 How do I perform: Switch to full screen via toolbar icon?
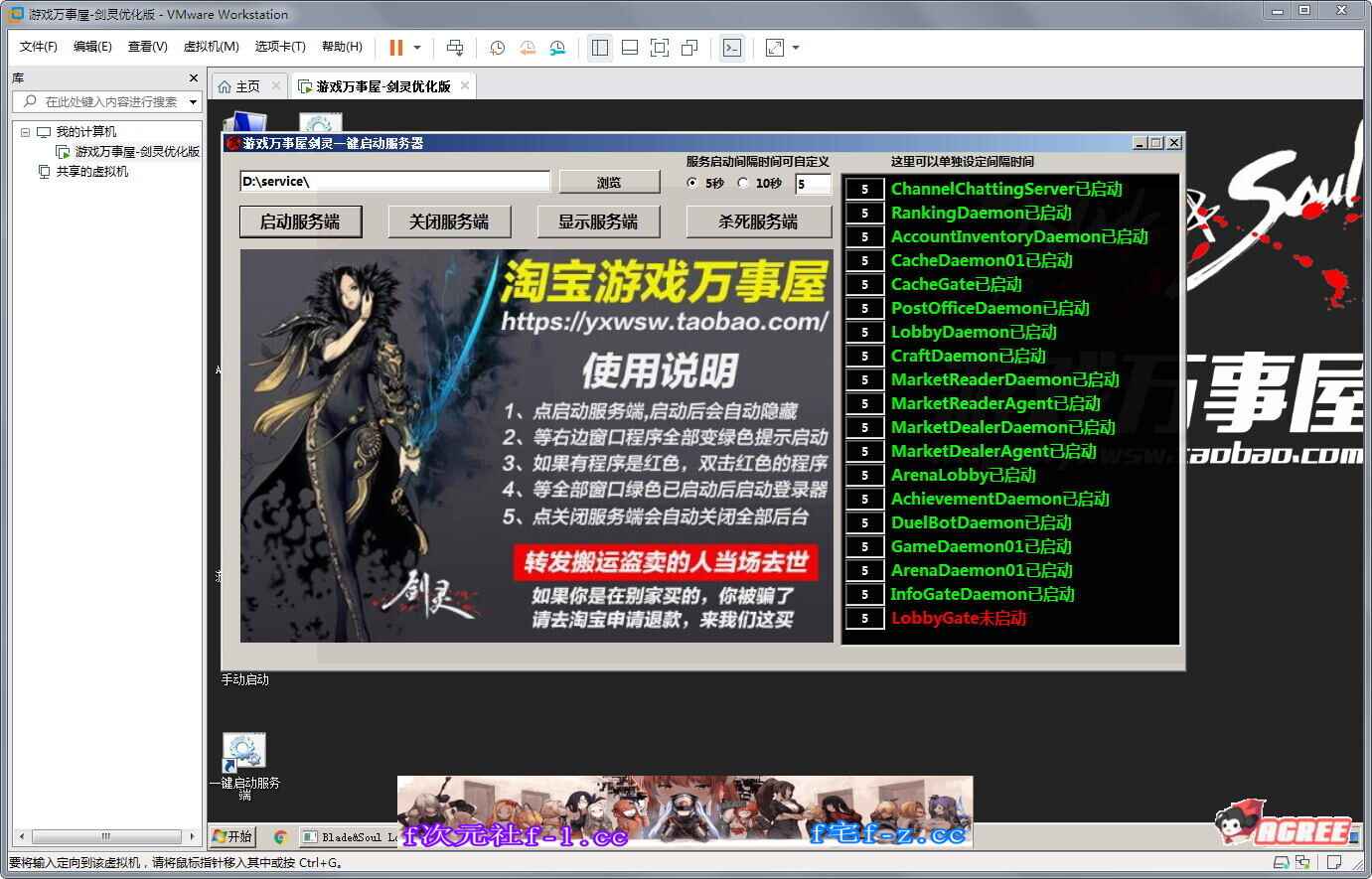(x=660, y=47)
